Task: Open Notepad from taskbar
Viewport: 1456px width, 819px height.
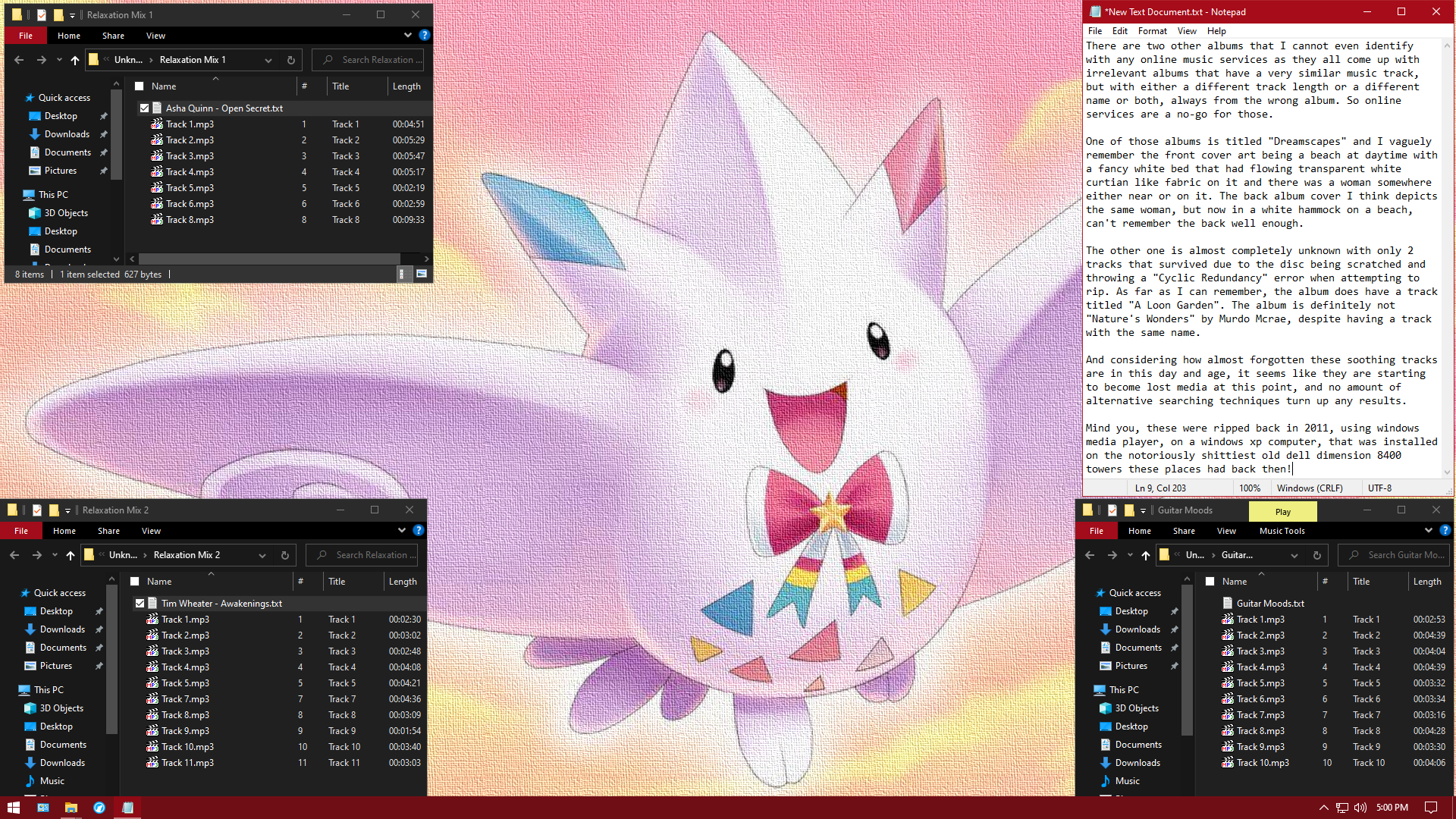Action: [127, 808]
